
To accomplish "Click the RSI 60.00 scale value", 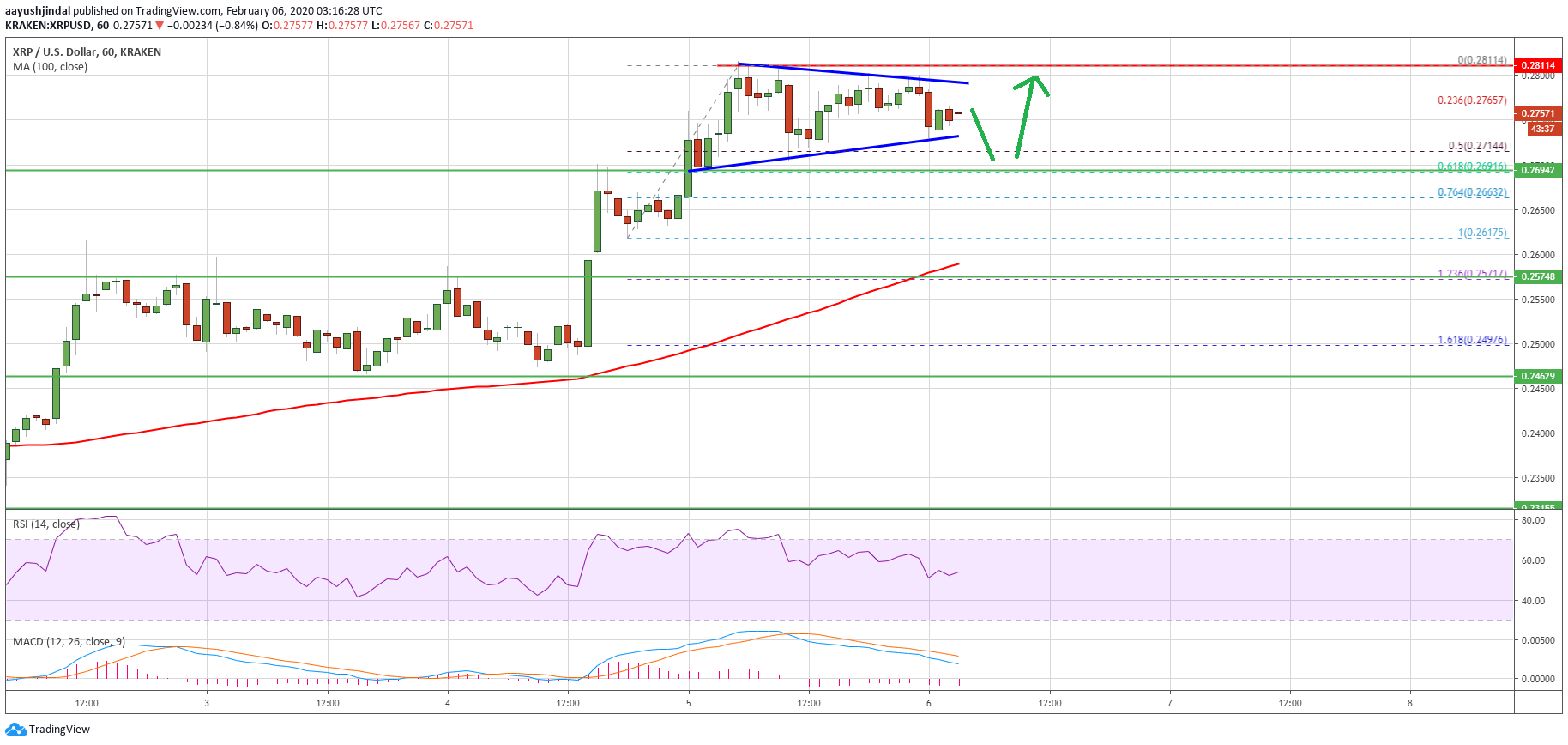I will (x=1533, y=560).
